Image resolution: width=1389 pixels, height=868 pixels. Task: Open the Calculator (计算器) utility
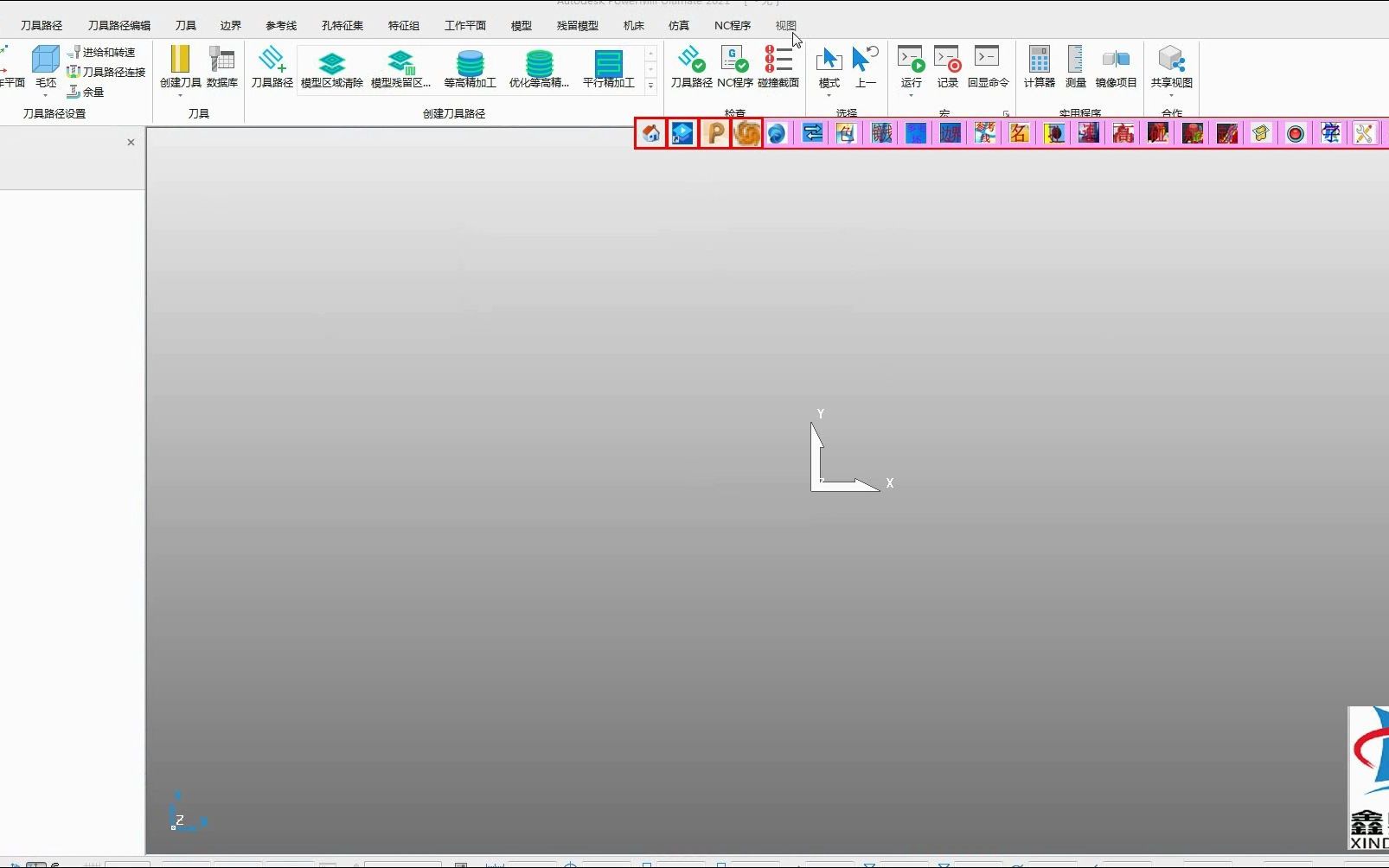pos(1040,67)
